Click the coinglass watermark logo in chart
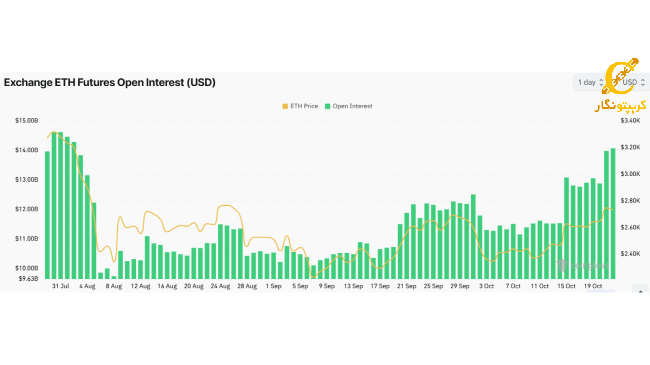This screenshot has width=650, height=365. click(x=583, y=265)
